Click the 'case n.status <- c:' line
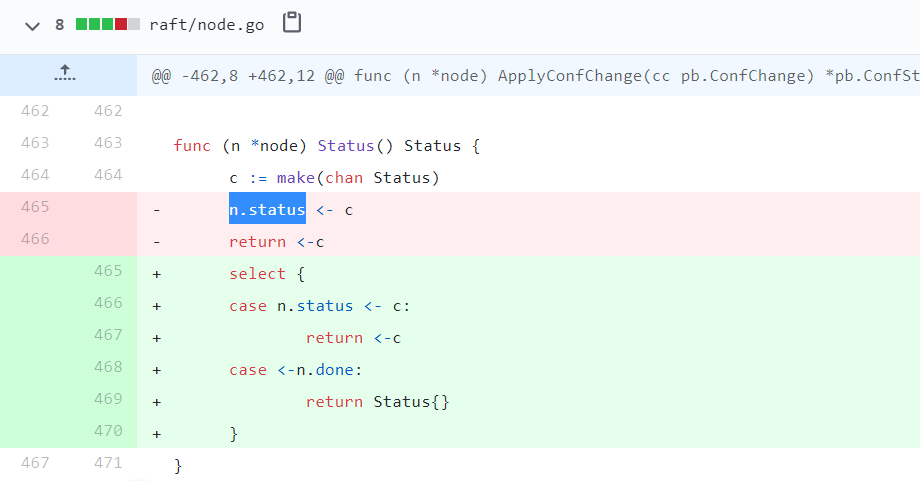The image size is (920, 481). [320, 305]
